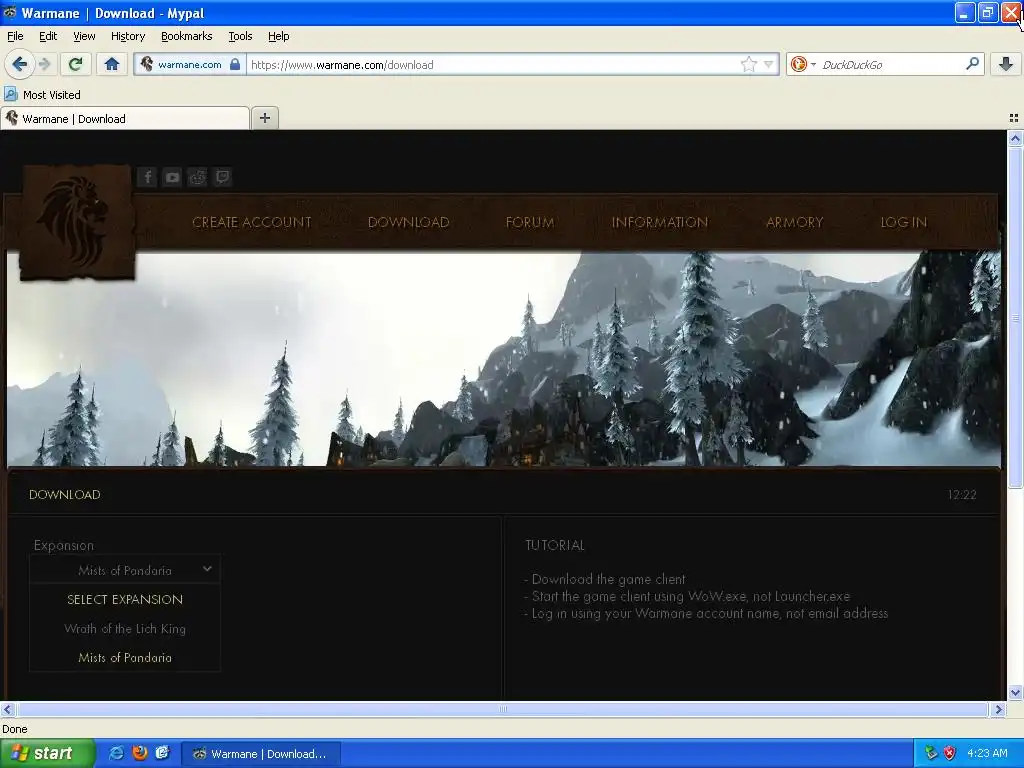This screenshot has width=1024, height=768.
Task: Click the vertical scrollbar up arrow
Action: coord(1015,138)
